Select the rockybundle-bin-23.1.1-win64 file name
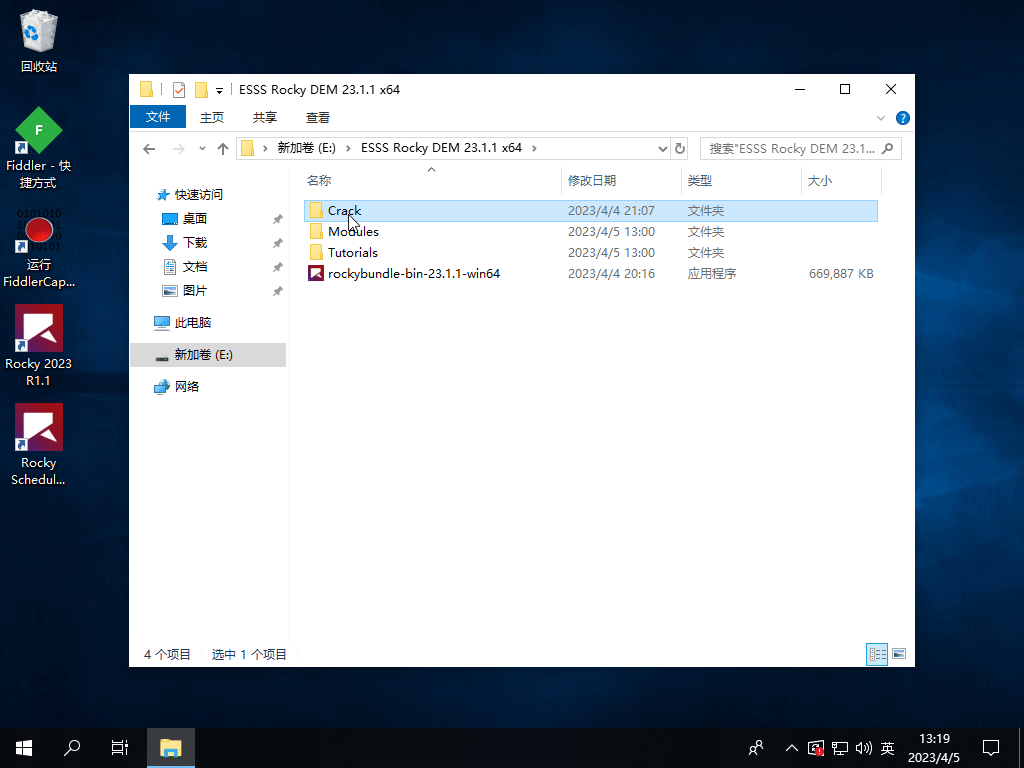 414,274
